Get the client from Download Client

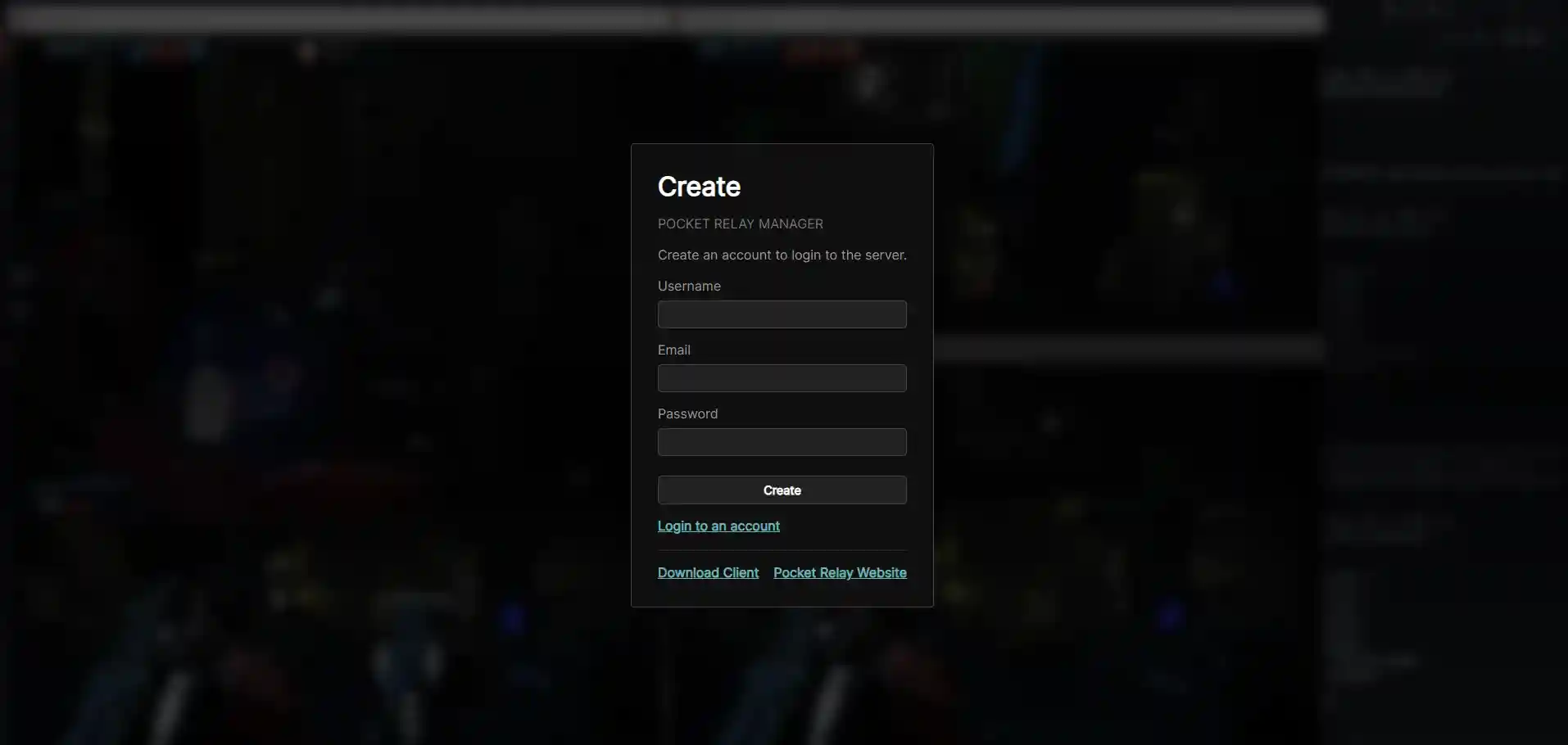pyautogui.click(x=707, y=572)
